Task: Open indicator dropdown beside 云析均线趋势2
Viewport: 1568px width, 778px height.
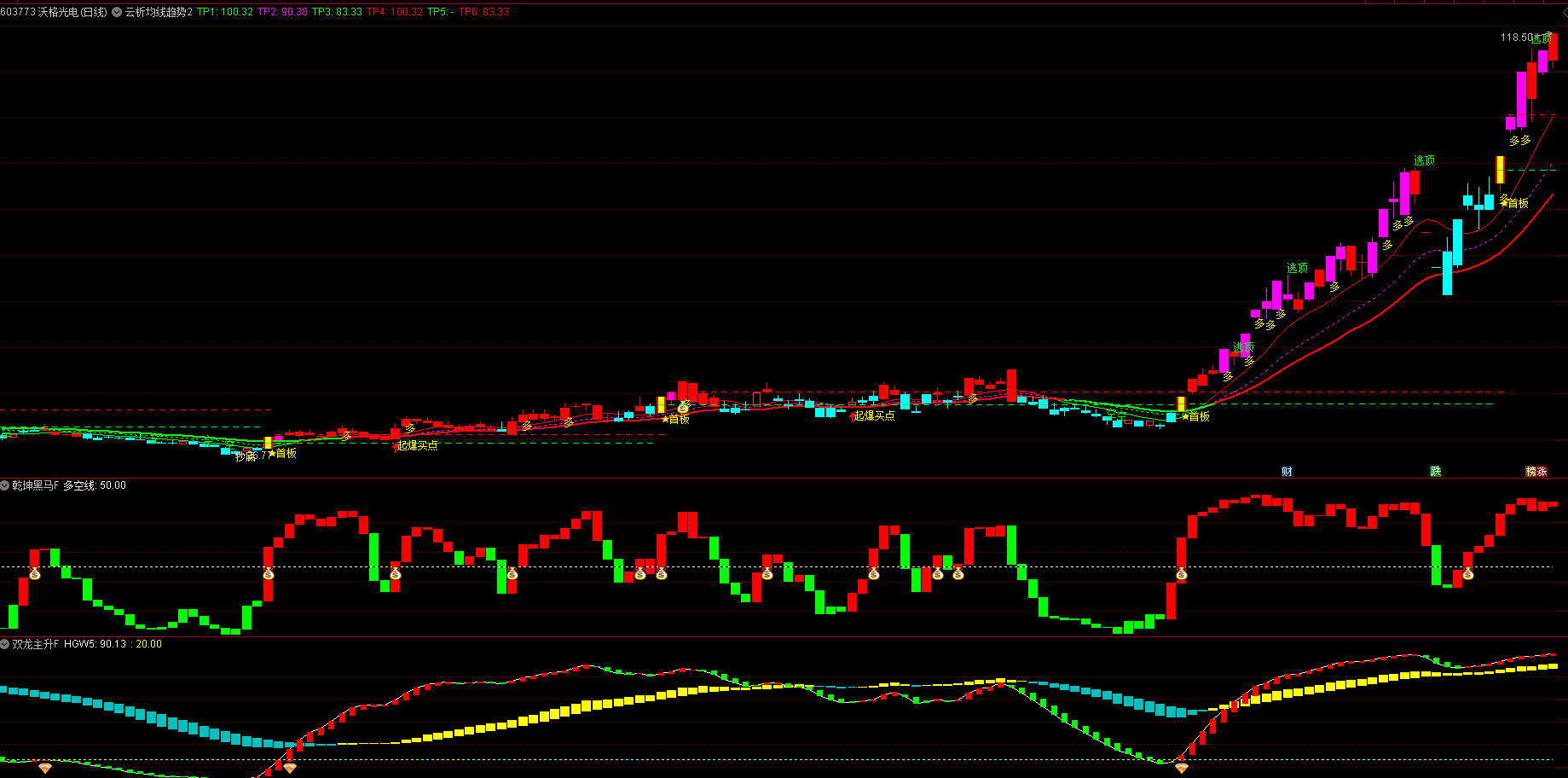Action: 117,12
